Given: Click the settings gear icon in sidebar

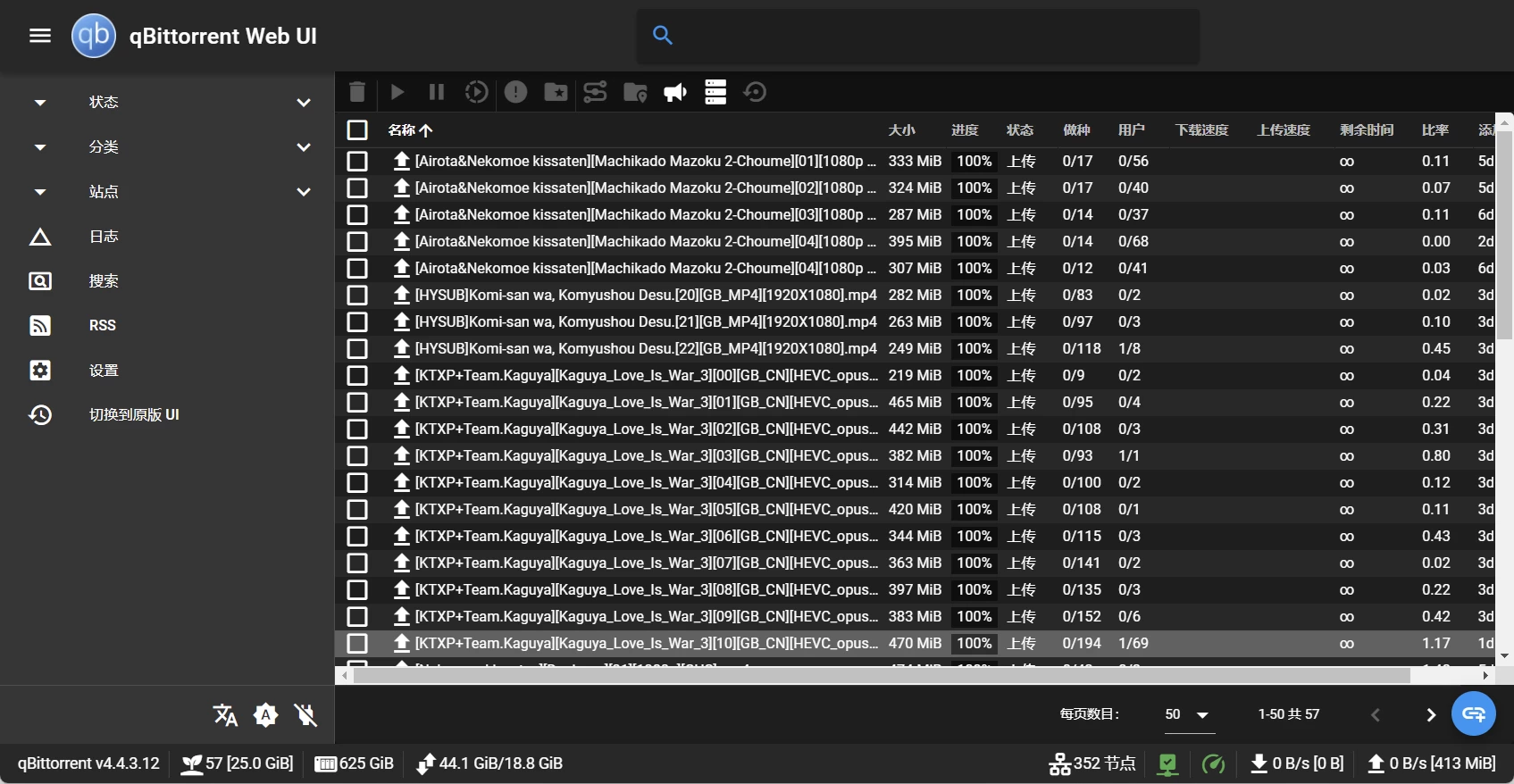Looking at the screenshot, I should (x=40, y=371).
